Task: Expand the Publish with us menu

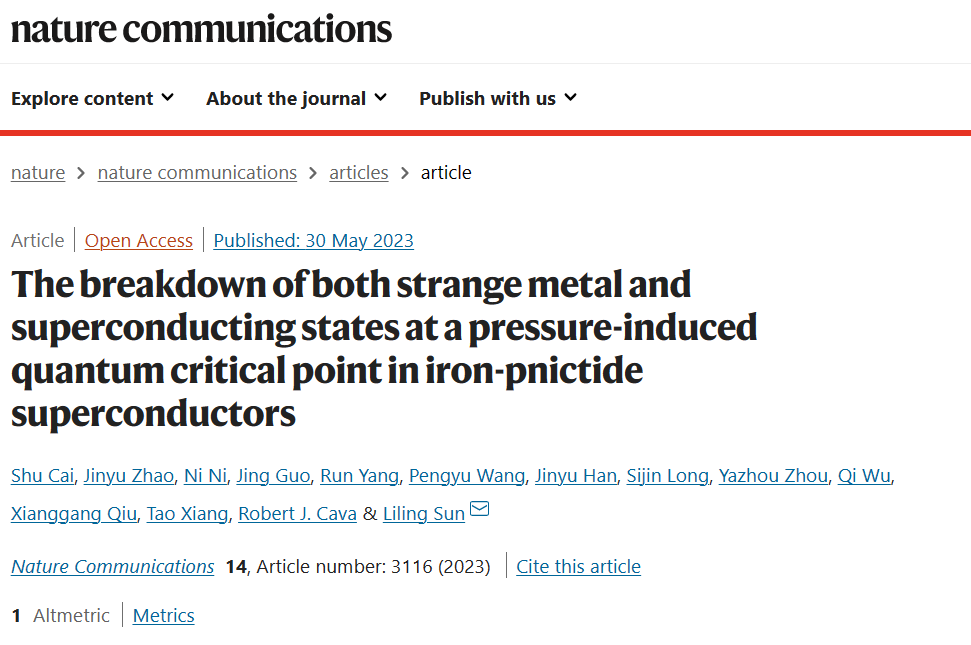Action: pos(498,98)
